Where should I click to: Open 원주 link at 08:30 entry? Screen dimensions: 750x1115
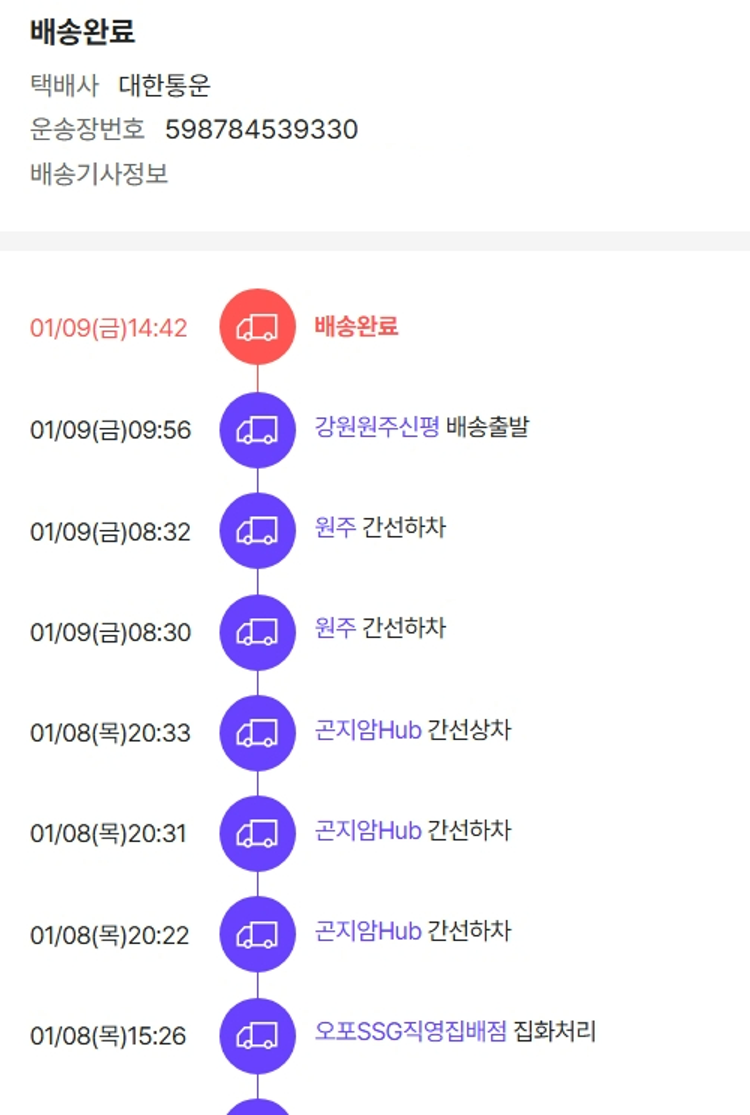(x=335, y=629)
